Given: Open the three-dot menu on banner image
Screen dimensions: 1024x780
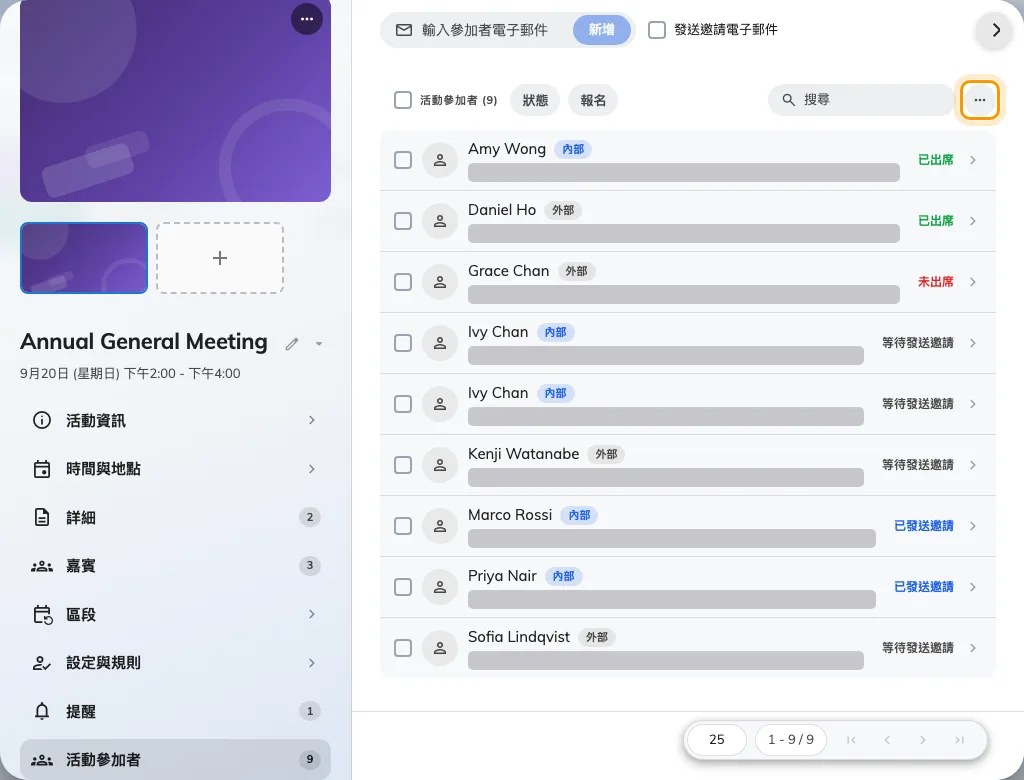Looking at the screenshot, I should pyautogui.click(x=306, y=19).
